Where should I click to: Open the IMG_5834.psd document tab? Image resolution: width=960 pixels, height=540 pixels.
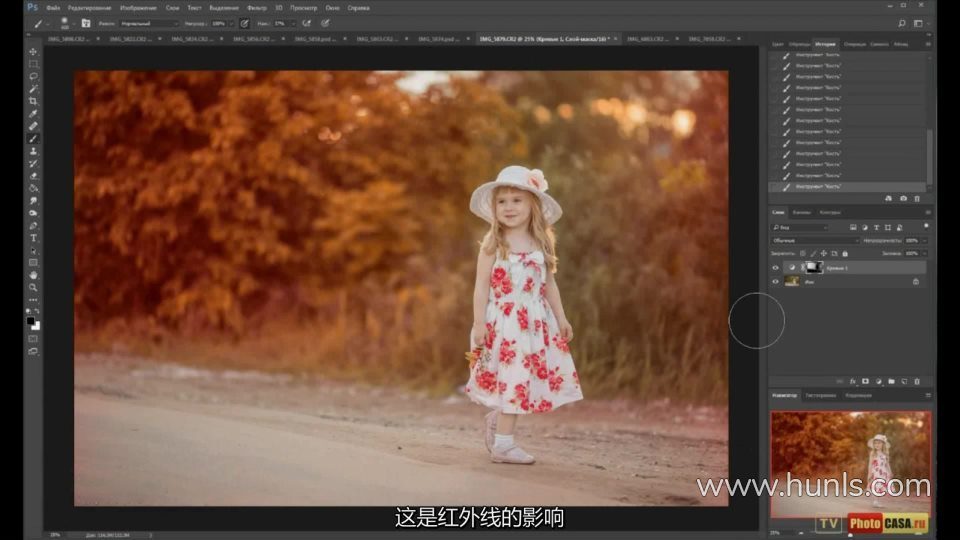(439, 39)
